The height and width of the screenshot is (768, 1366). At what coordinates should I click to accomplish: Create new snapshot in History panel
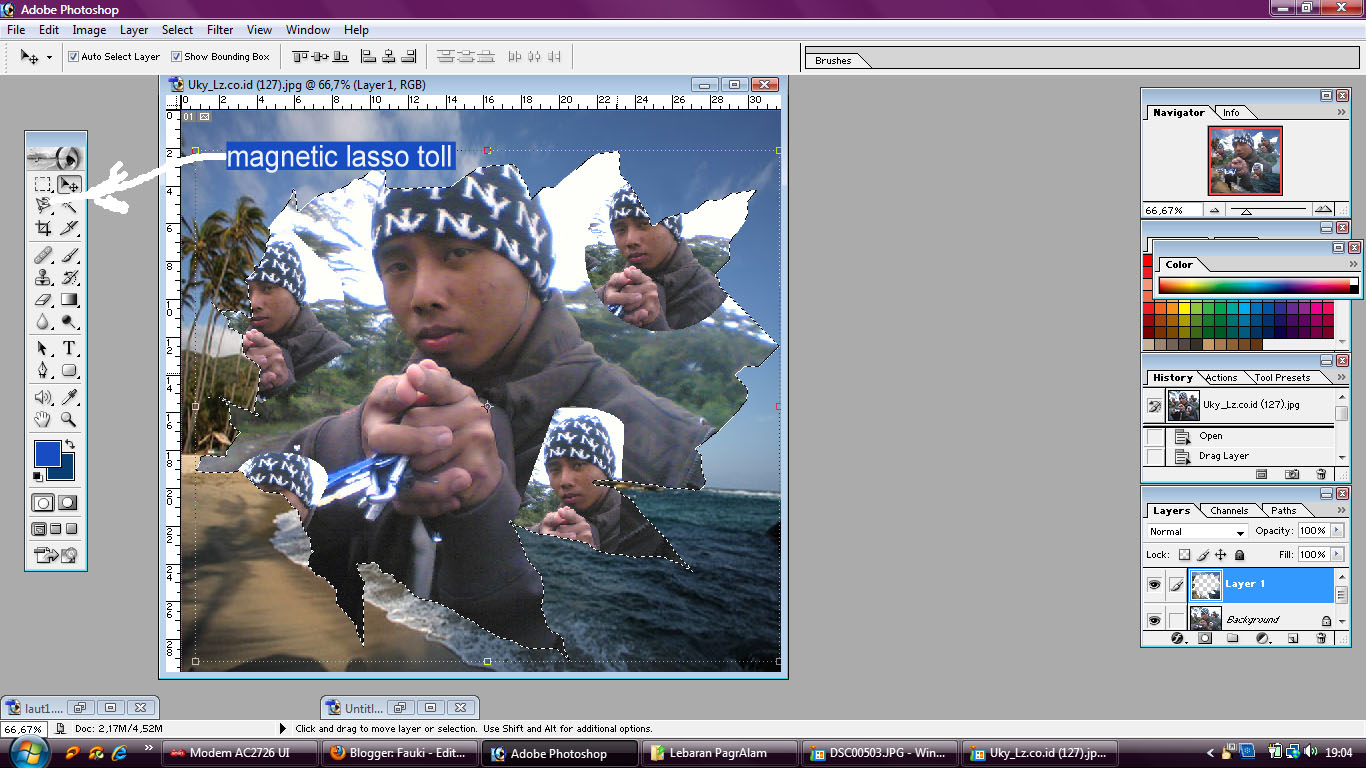[x=1292, y=474]
